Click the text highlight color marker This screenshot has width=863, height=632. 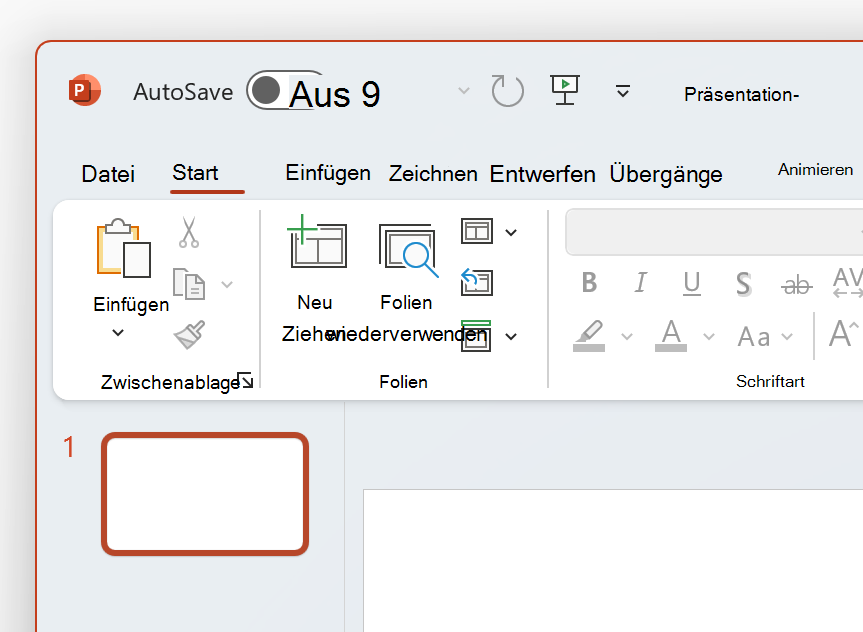pos(589,336)
